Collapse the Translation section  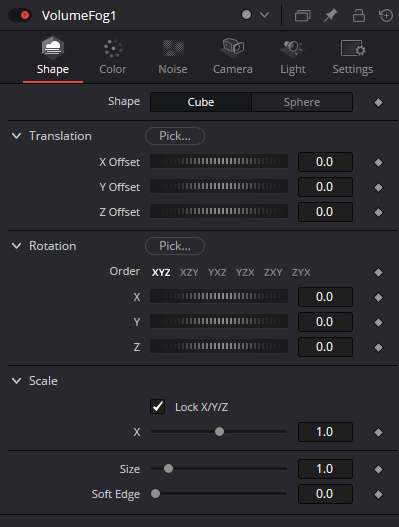[16, 136]
